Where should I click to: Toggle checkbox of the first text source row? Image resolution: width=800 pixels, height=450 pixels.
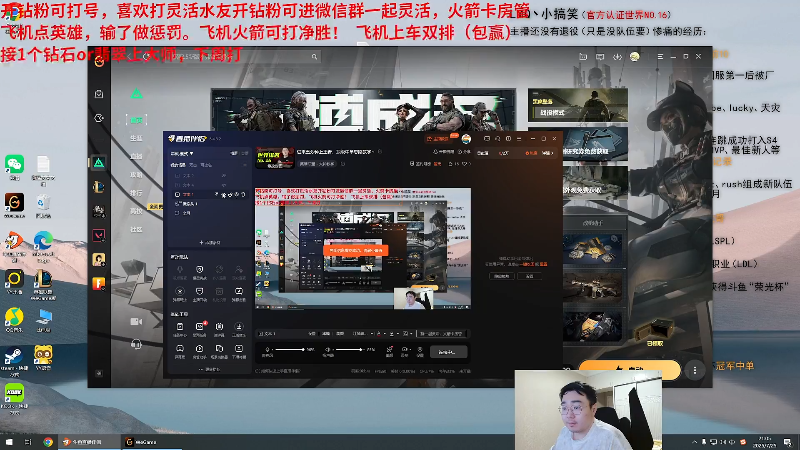177,176
